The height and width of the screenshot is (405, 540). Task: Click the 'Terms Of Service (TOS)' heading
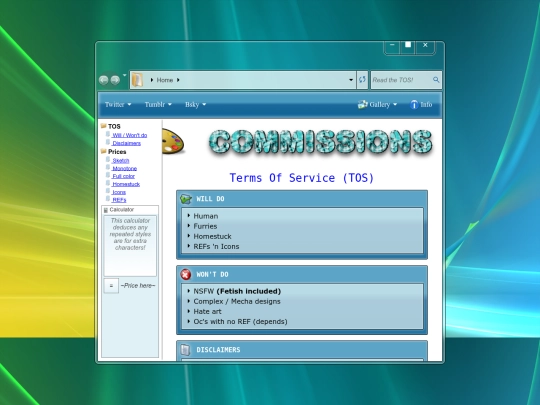click(x=302, y=178)
